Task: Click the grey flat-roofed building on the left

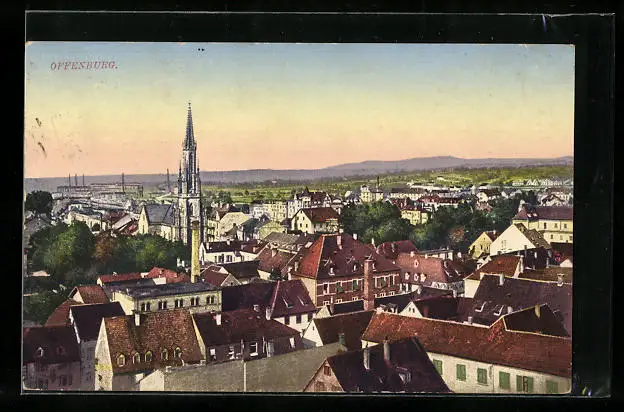Action: [167, 296]
